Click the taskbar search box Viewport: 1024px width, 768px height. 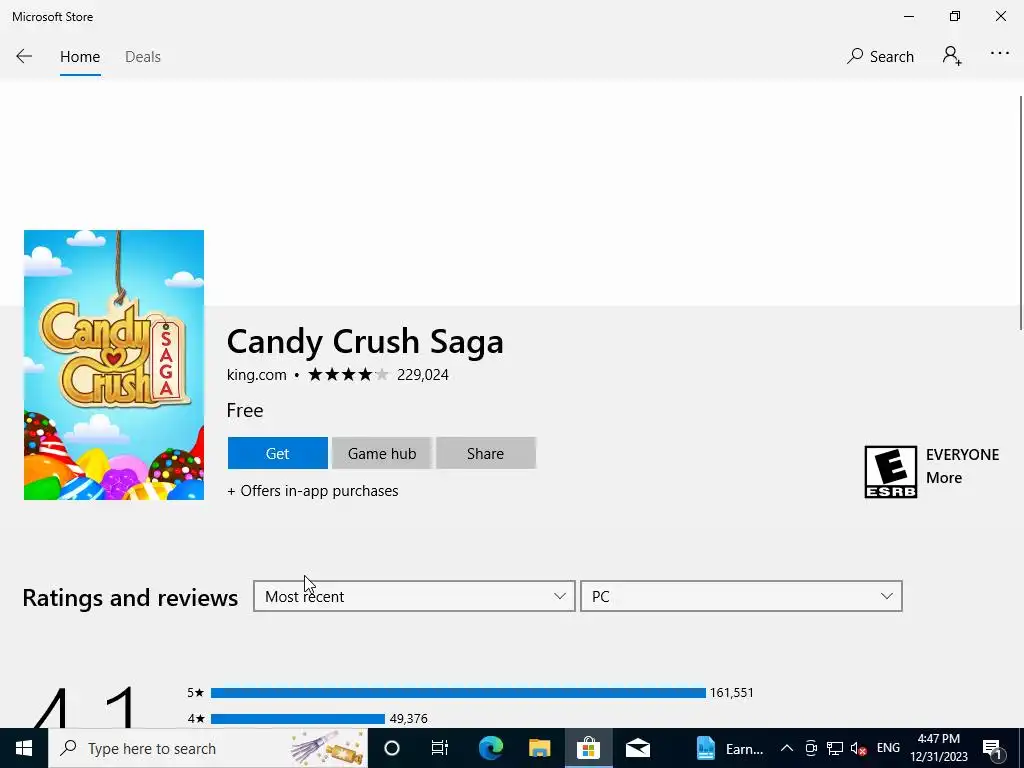click(x=208, y=748)
